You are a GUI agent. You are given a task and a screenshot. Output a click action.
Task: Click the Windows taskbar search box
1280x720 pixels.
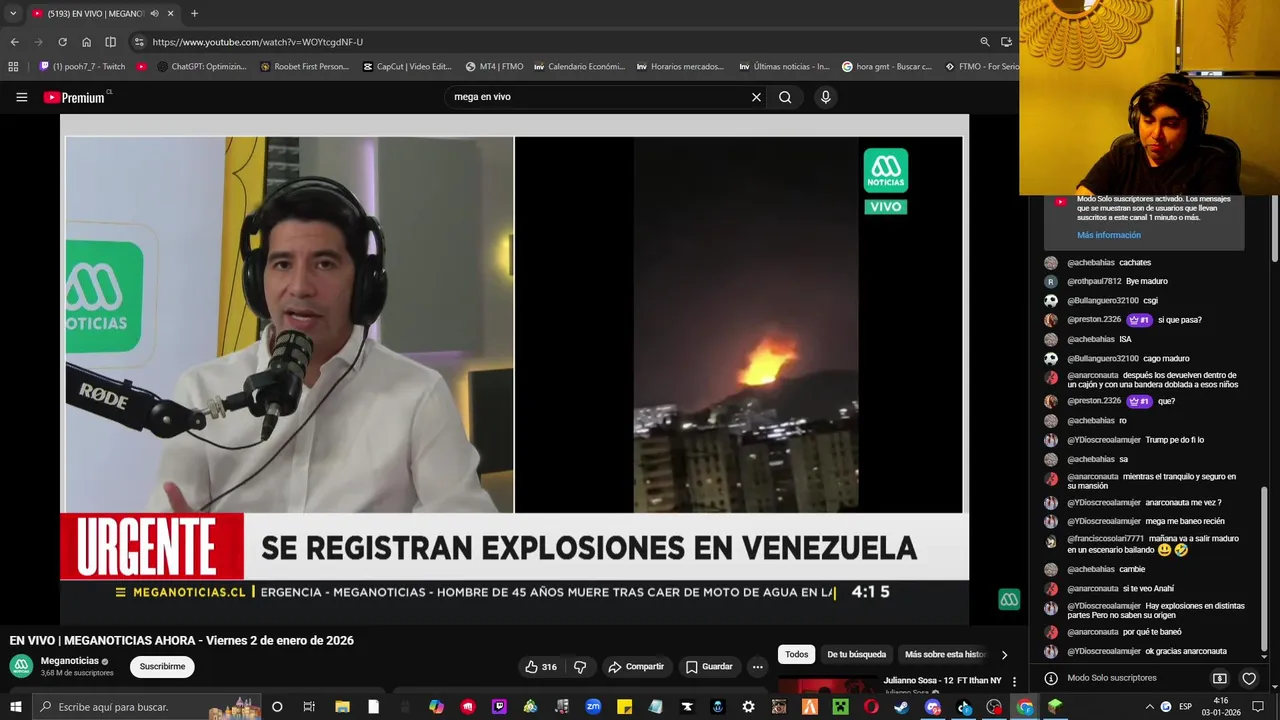(147, 707)
